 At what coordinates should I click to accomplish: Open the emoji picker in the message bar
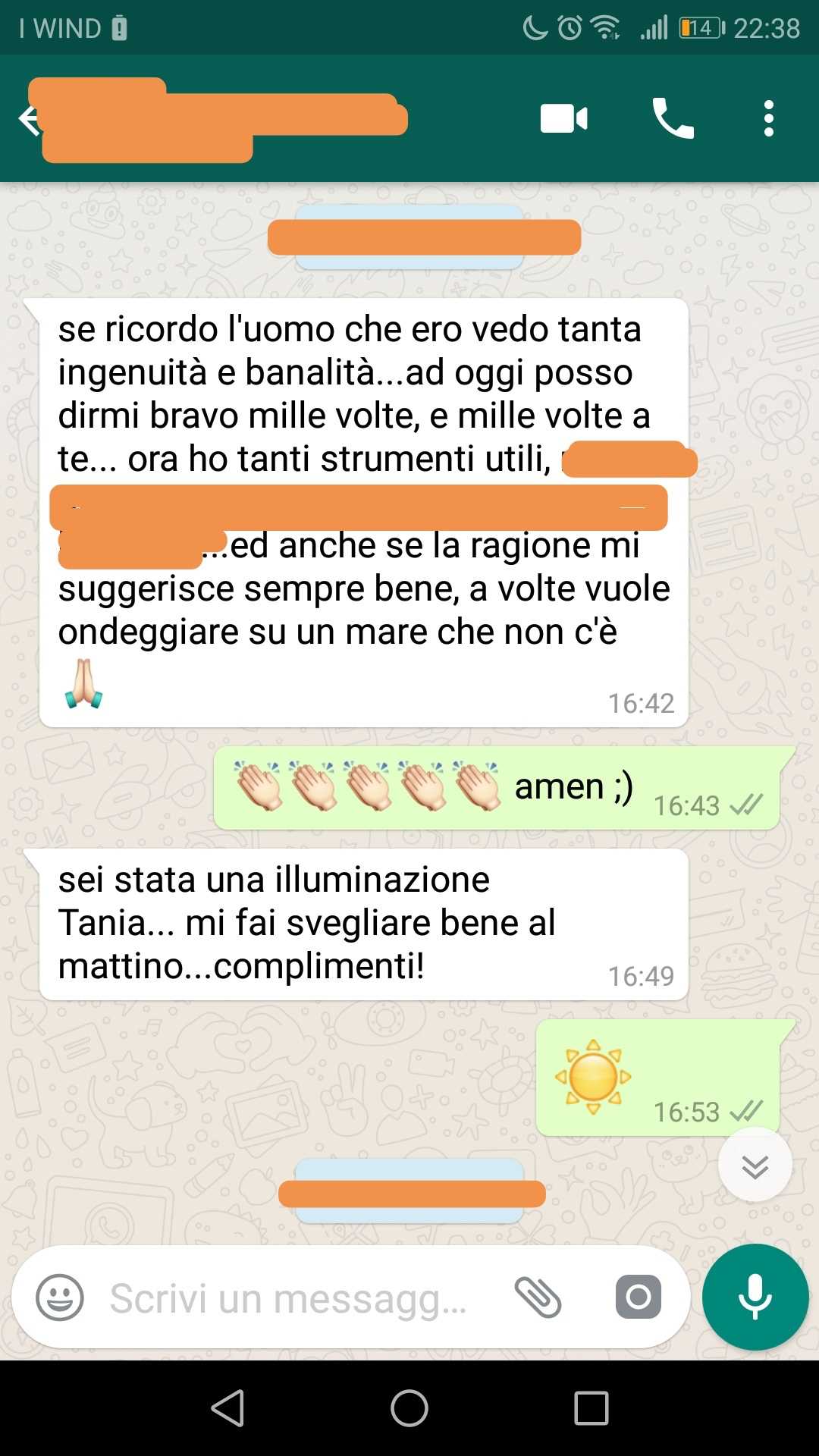[x=60, y=1298]
